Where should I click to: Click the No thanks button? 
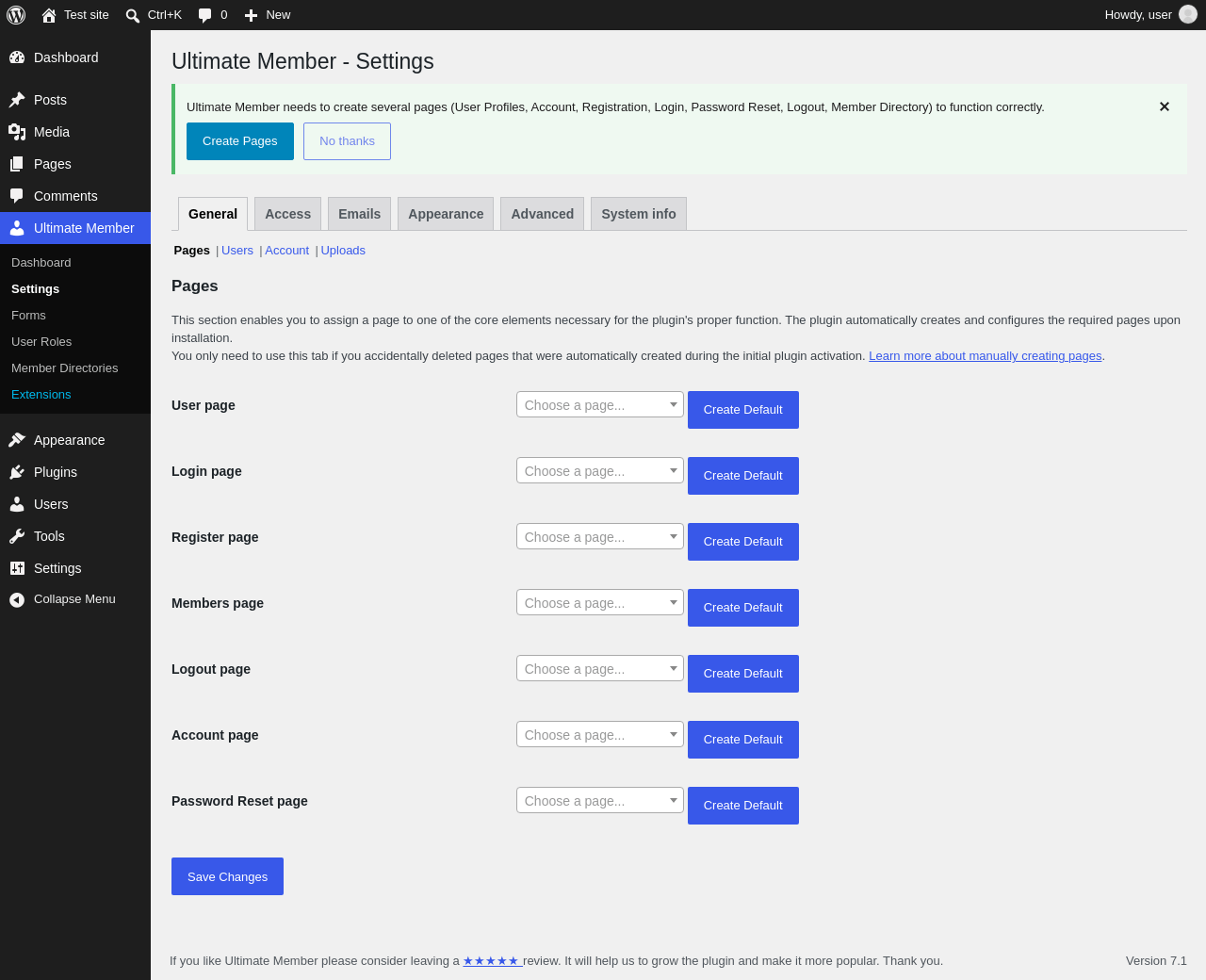point(347,141)
